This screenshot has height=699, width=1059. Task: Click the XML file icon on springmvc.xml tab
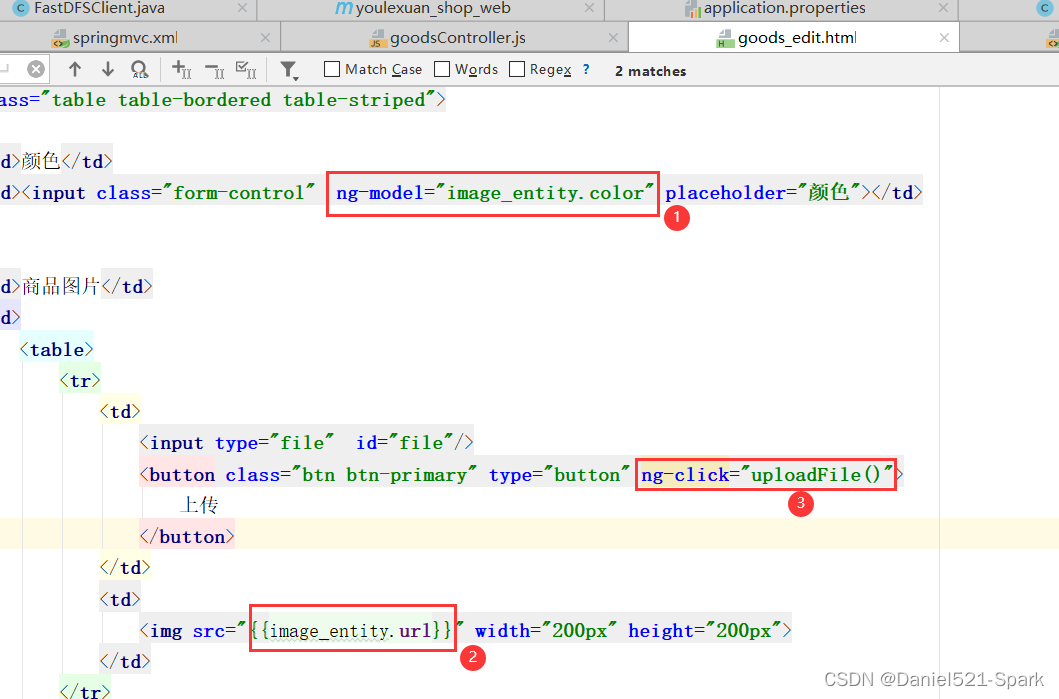[x=61, y=39]
